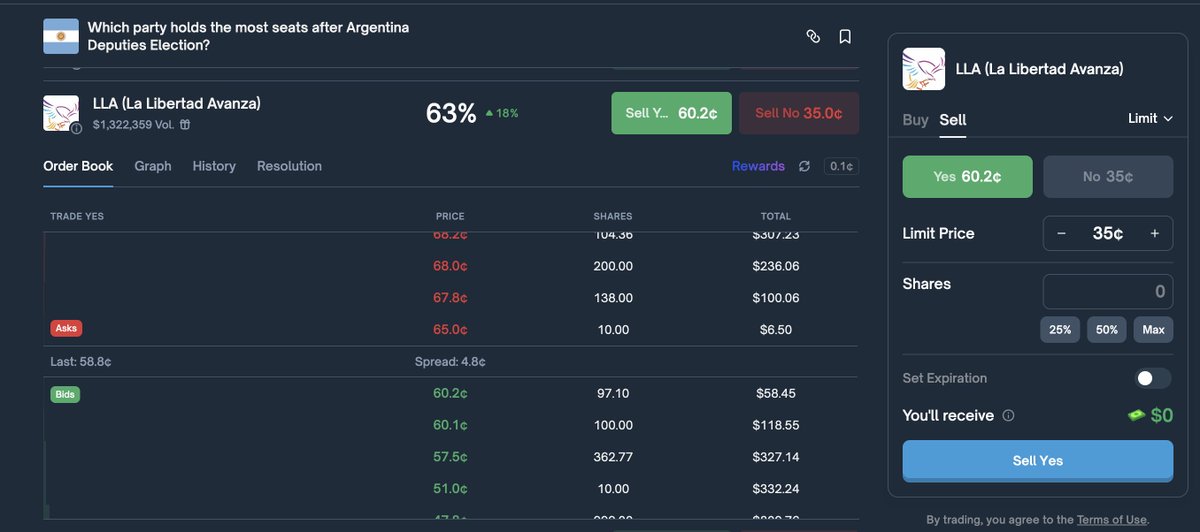The height and width of the screenshot is (532, 1200).
Task: Click the blue Sell Yes submit button
Action: coord(1038,461)
